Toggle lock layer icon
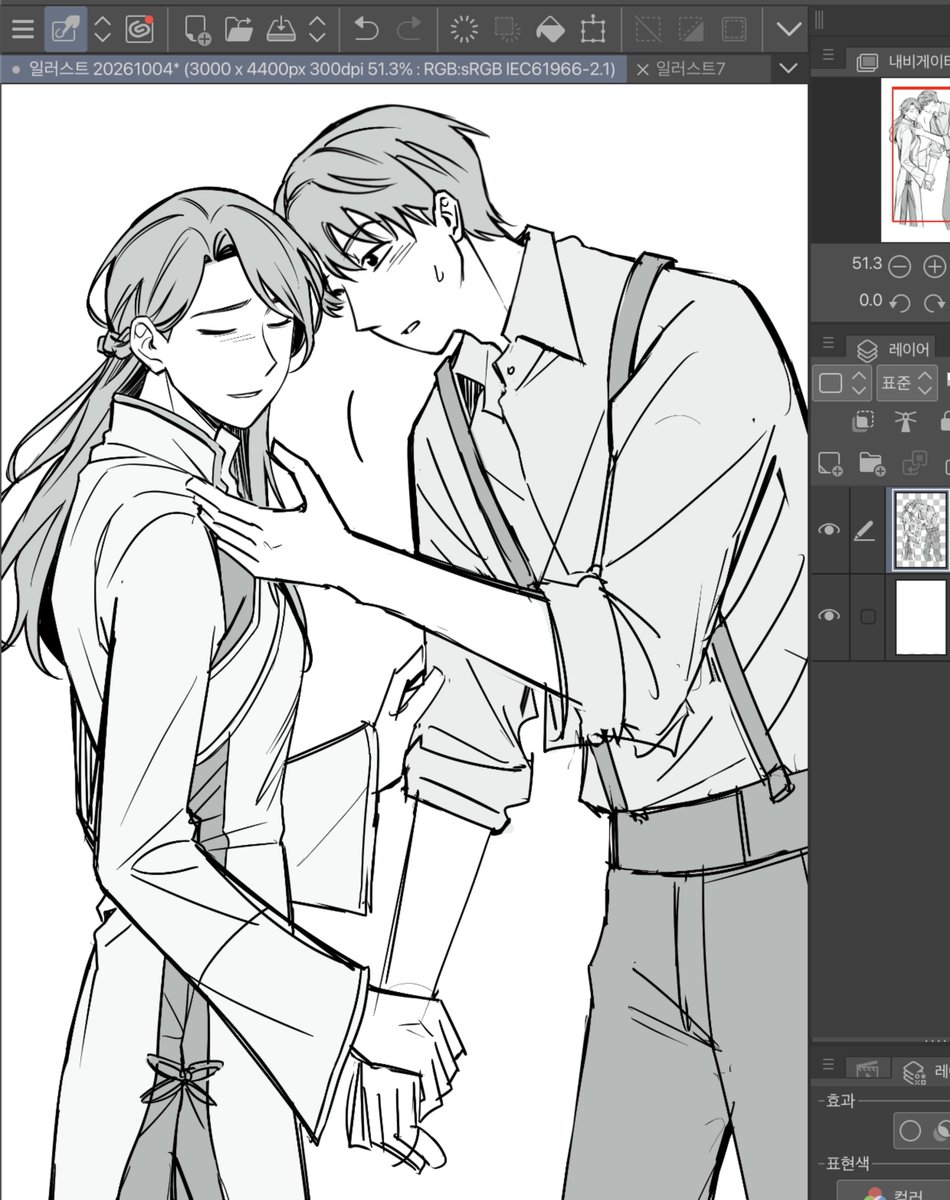The width and height of the screenshot is (950, 1200). click(x=944, y=421)
